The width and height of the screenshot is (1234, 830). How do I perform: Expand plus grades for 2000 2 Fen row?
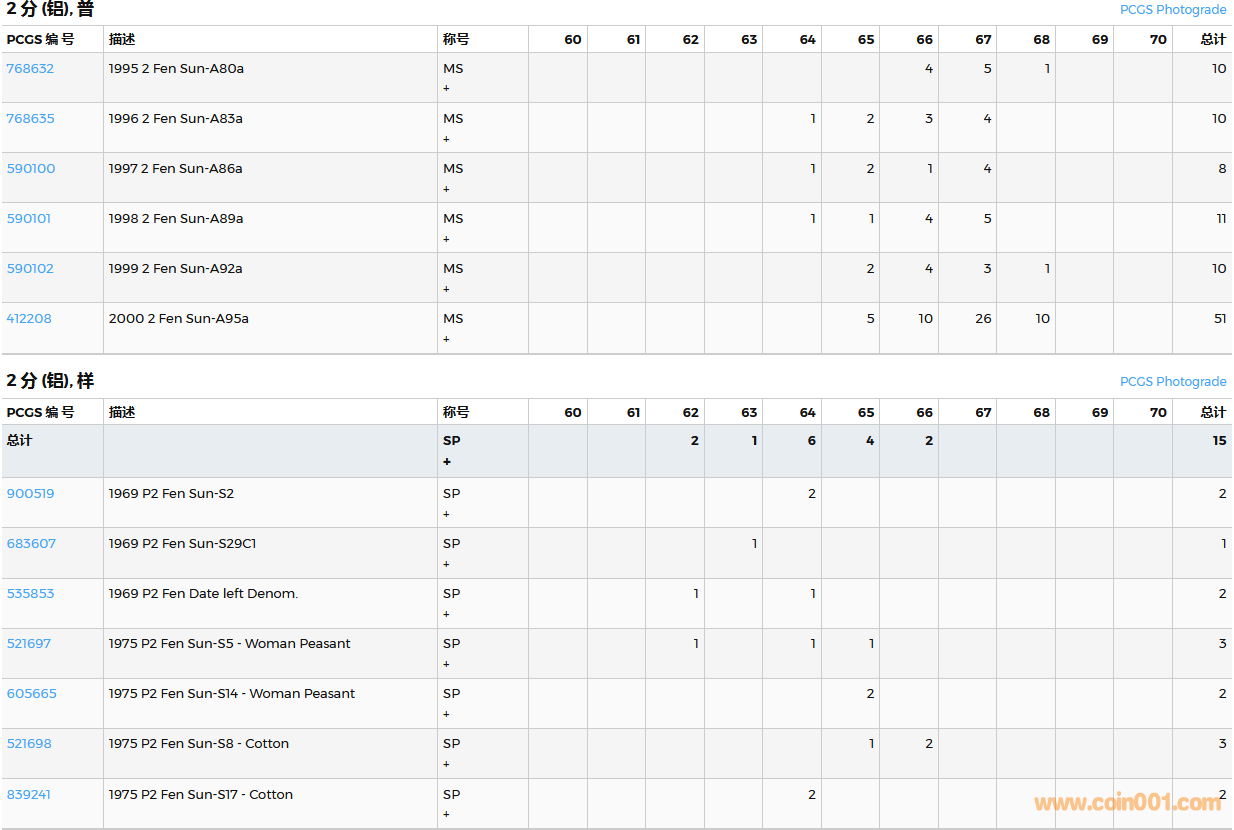click(x=446, y=339)
